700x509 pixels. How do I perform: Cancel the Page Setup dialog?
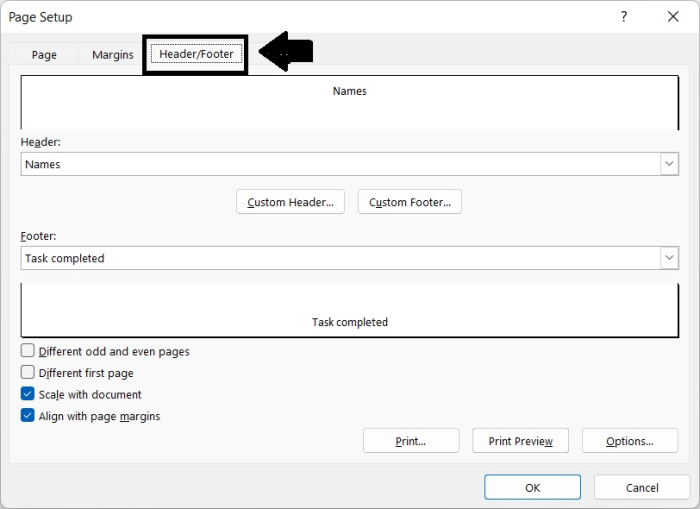click(642, 487)
